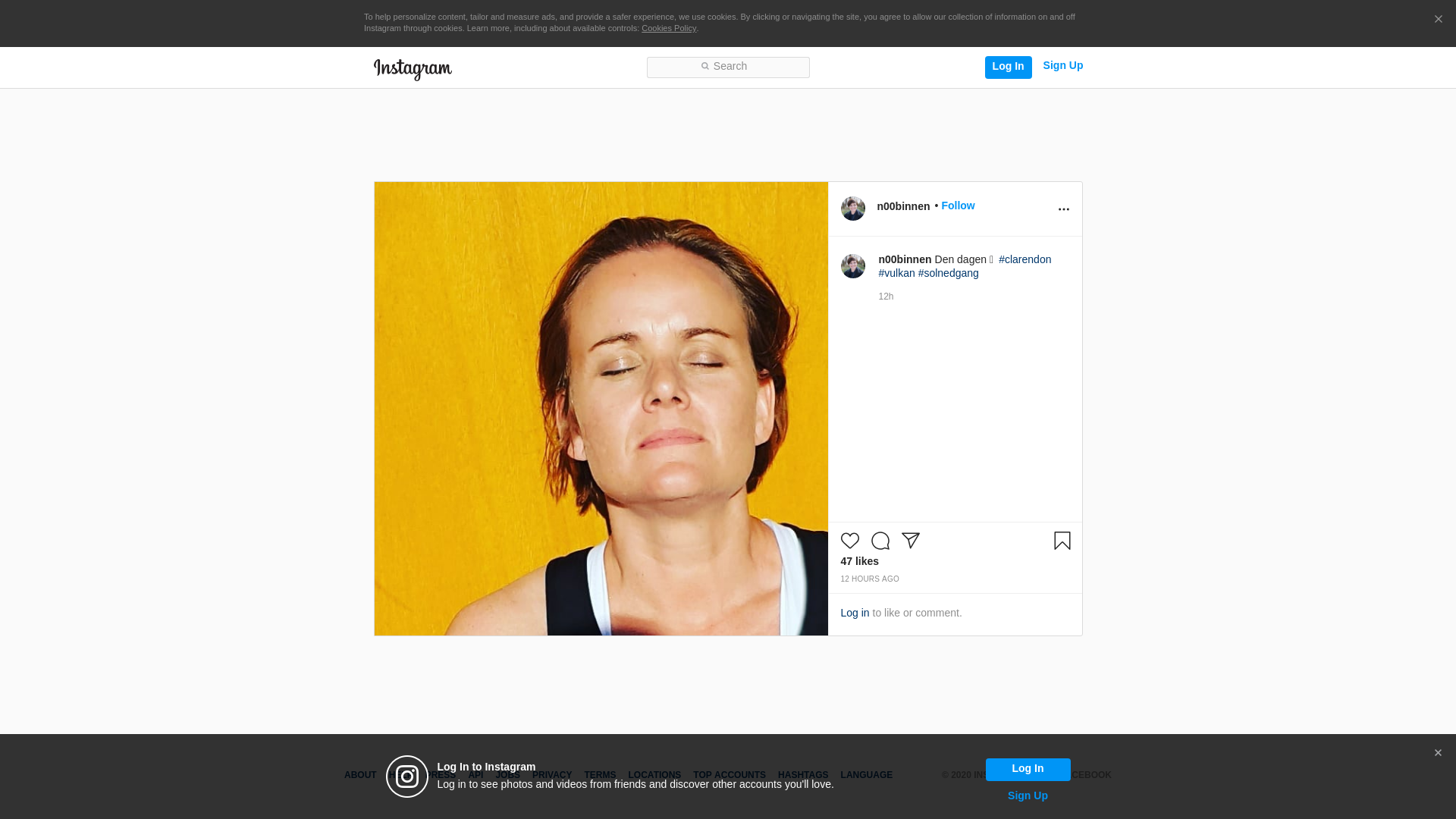Save the post with bookmark icon
This screenshot has height=819, width=1456.
[1062, 541]
